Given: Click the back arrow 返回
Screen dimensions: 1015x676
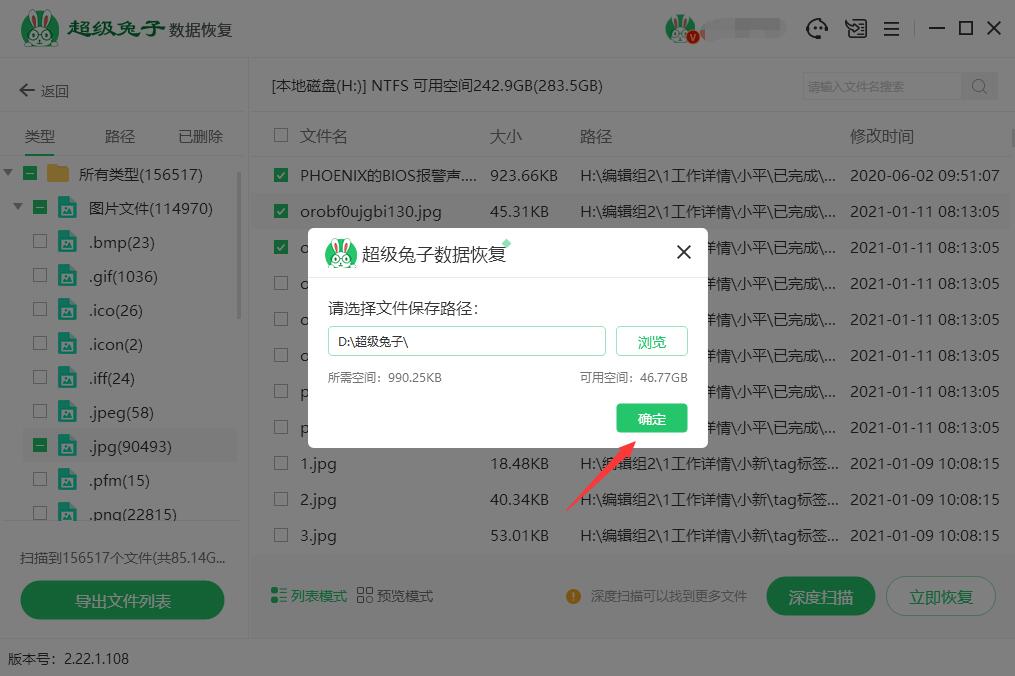Looking at the screenshot, I should 43,91.
